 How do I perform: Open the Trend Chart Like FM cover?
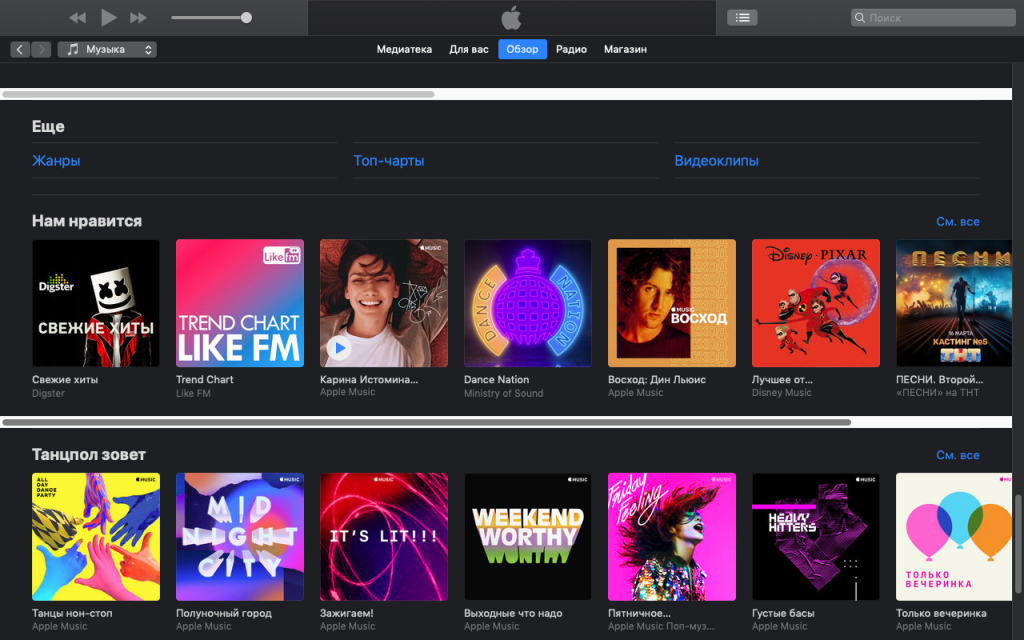[240, 303]
